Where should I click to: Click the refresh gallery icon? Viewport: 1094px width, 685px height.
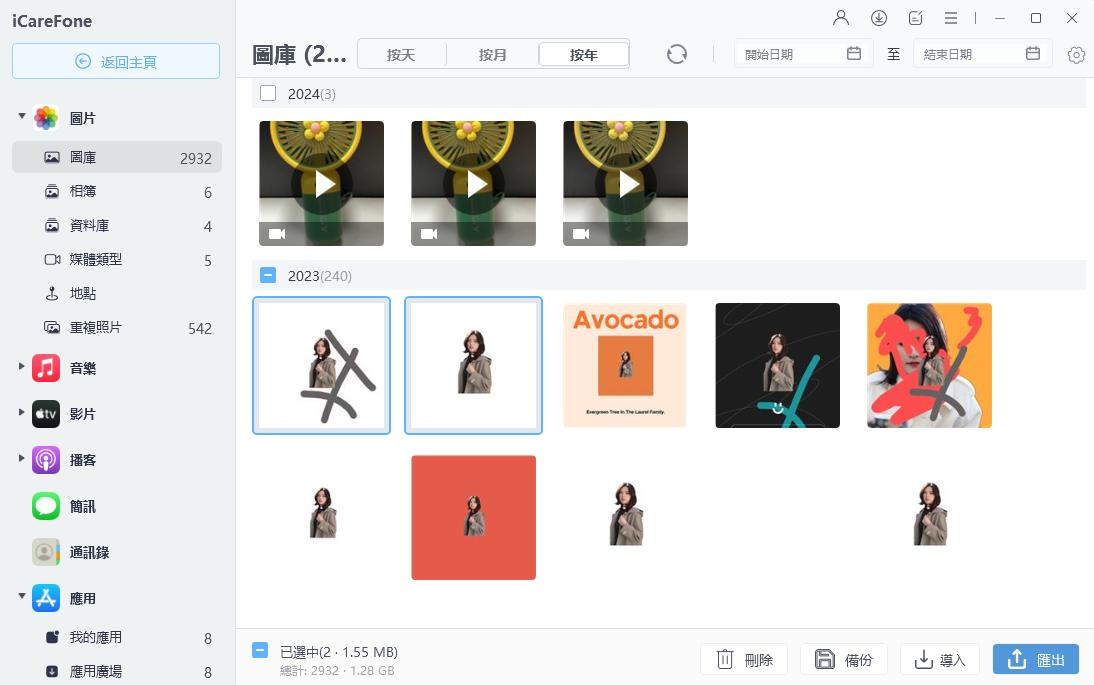pos(676,54)
